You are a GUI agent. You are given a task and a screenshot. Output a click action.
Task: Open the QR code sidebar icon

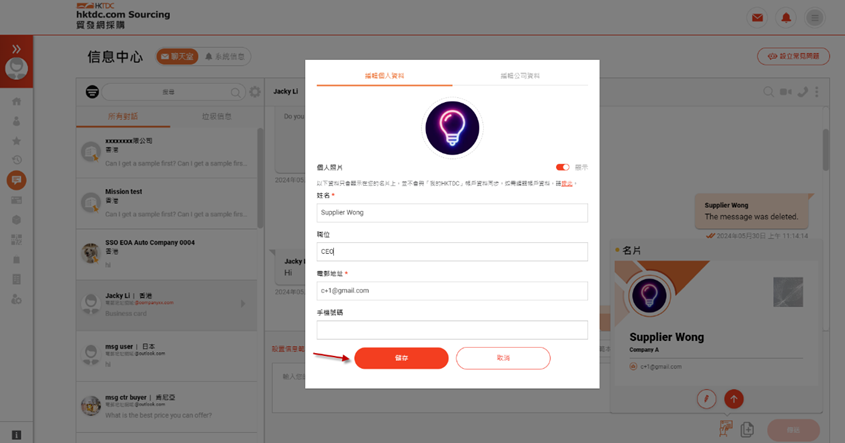tap(16, 240)
